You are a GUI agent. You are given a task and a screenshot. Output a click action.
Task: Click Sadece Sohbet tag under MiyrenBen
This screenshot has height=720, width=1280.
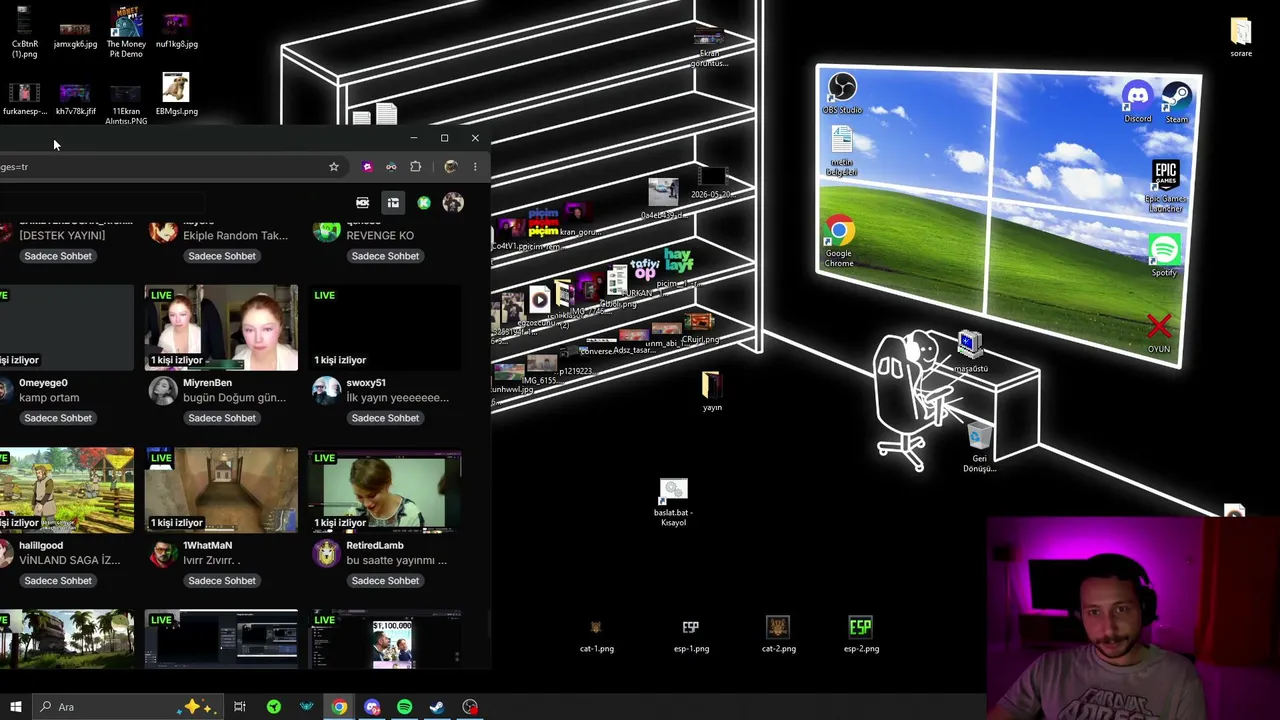pyautogui.click(x=222, y=418)
